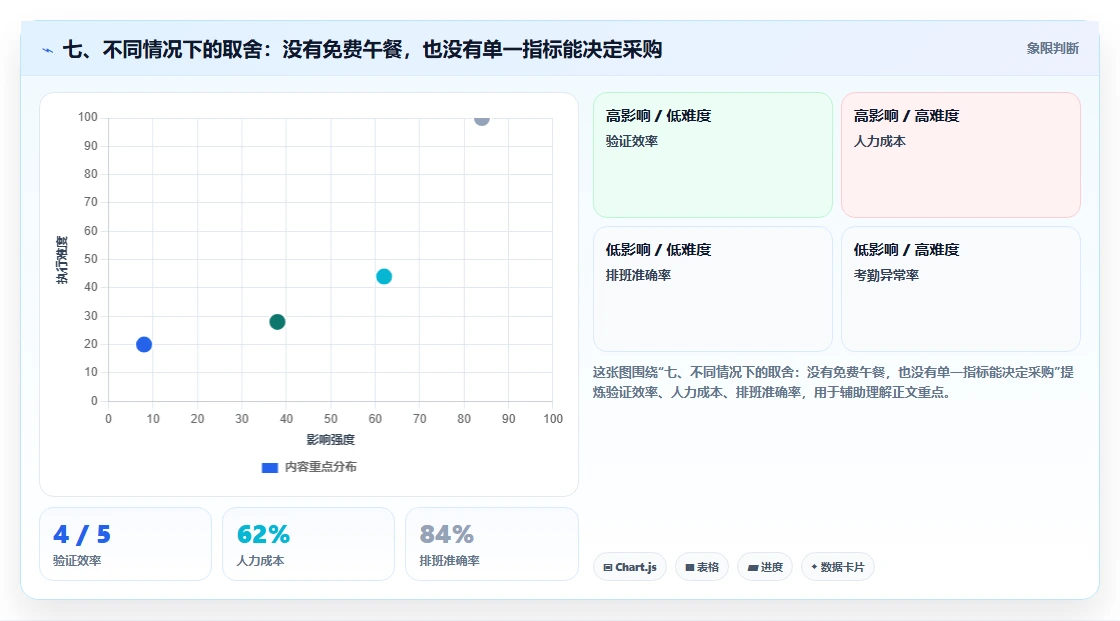Click the 影响强度 x-axis title
Viewport: 1120px width, 621px height.
coord(330,439)
